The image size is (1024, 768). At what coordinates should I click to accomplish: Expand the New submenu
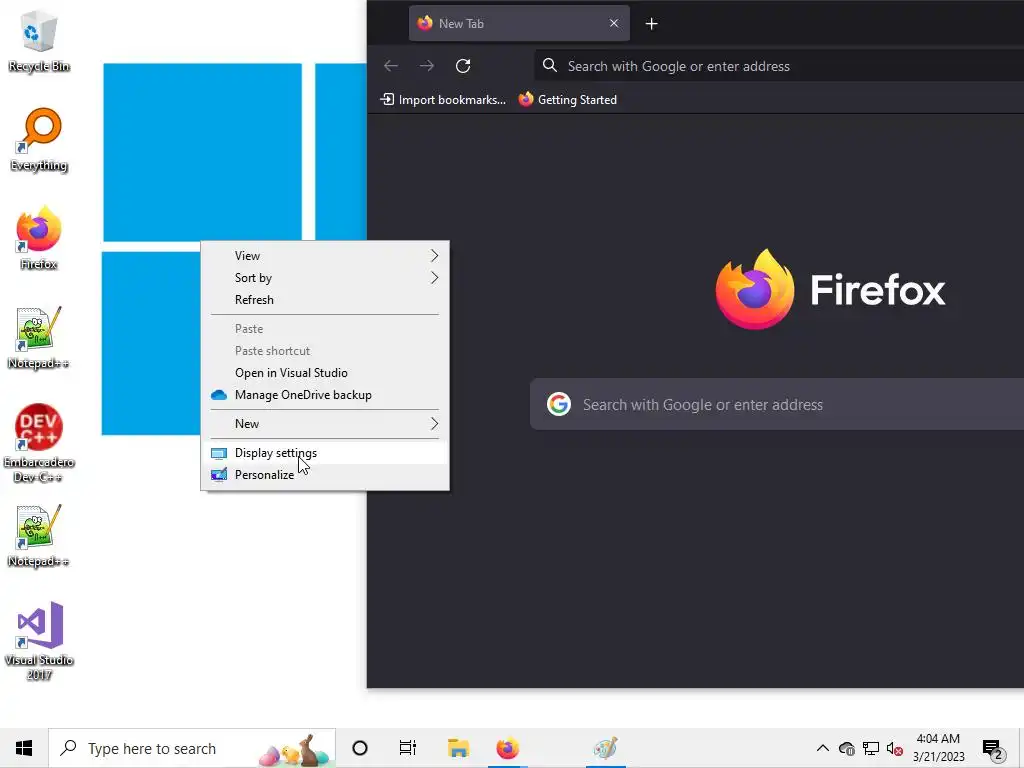coord(325,424)
